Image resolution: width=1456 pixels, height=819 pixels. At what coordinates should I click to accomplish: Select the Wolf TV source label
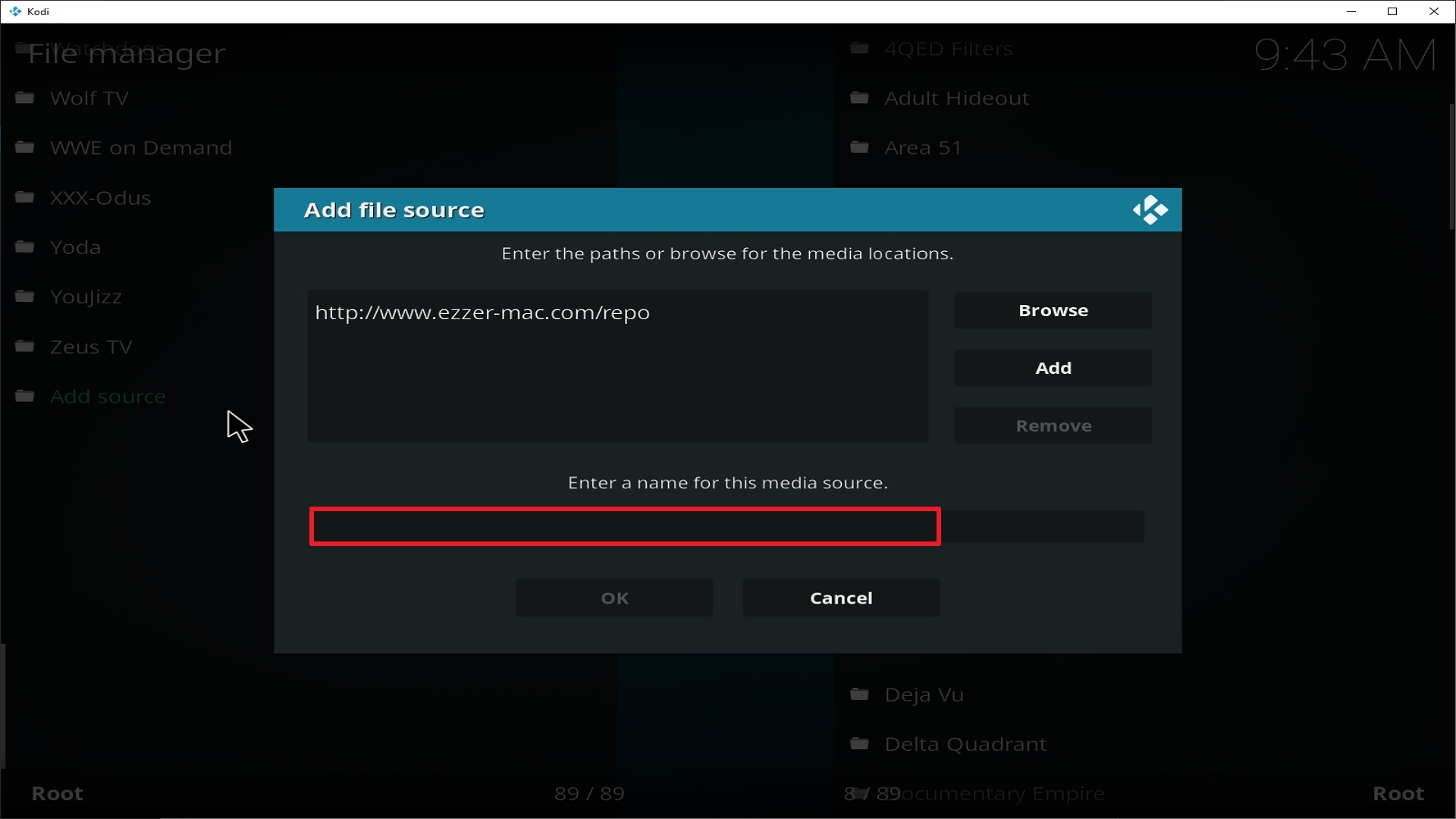point(89,99)
